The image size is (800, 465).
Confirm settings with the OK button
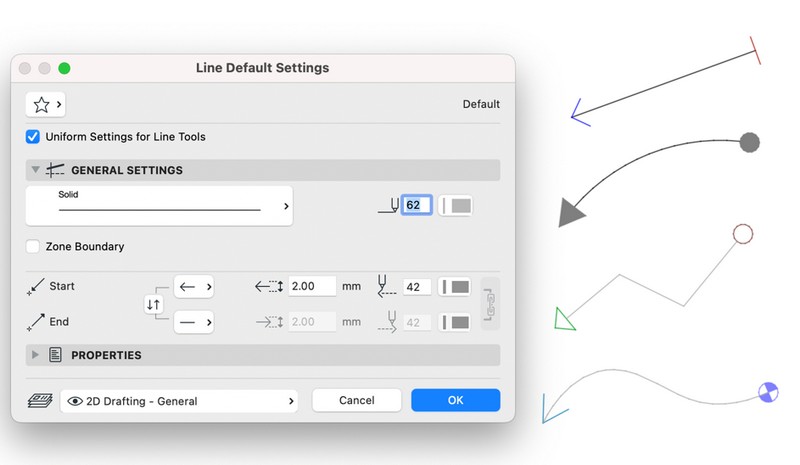point(455,400)
